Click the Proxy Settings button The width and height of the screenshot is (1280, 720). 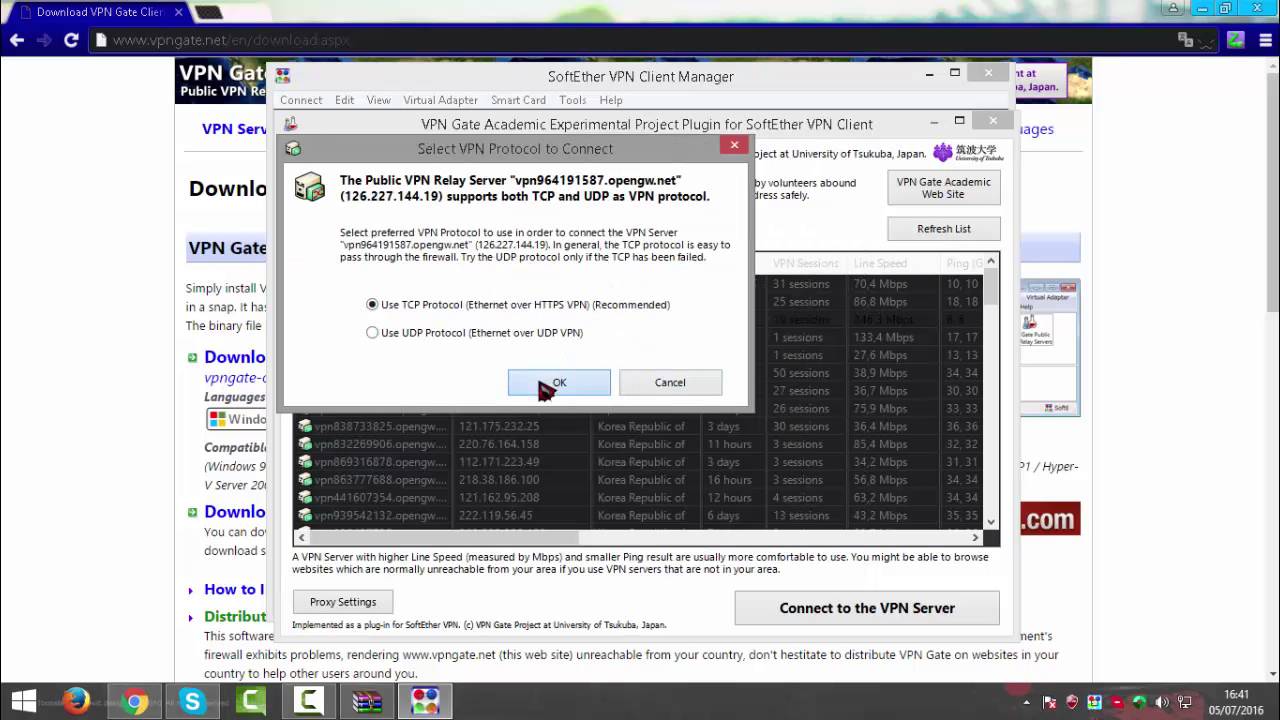(x=343, y=602)
